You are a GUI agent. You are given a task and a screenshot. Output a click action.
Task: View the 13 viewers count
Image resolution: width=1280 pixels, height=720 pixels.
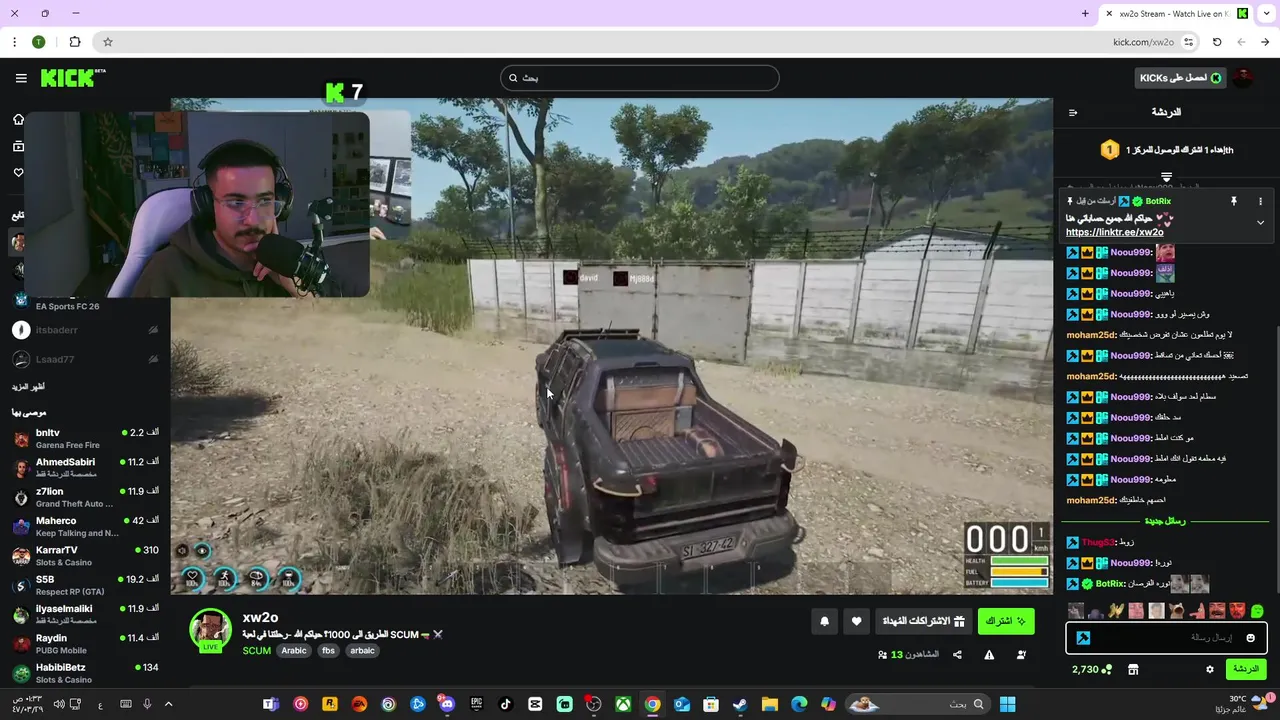pos(908,655)
